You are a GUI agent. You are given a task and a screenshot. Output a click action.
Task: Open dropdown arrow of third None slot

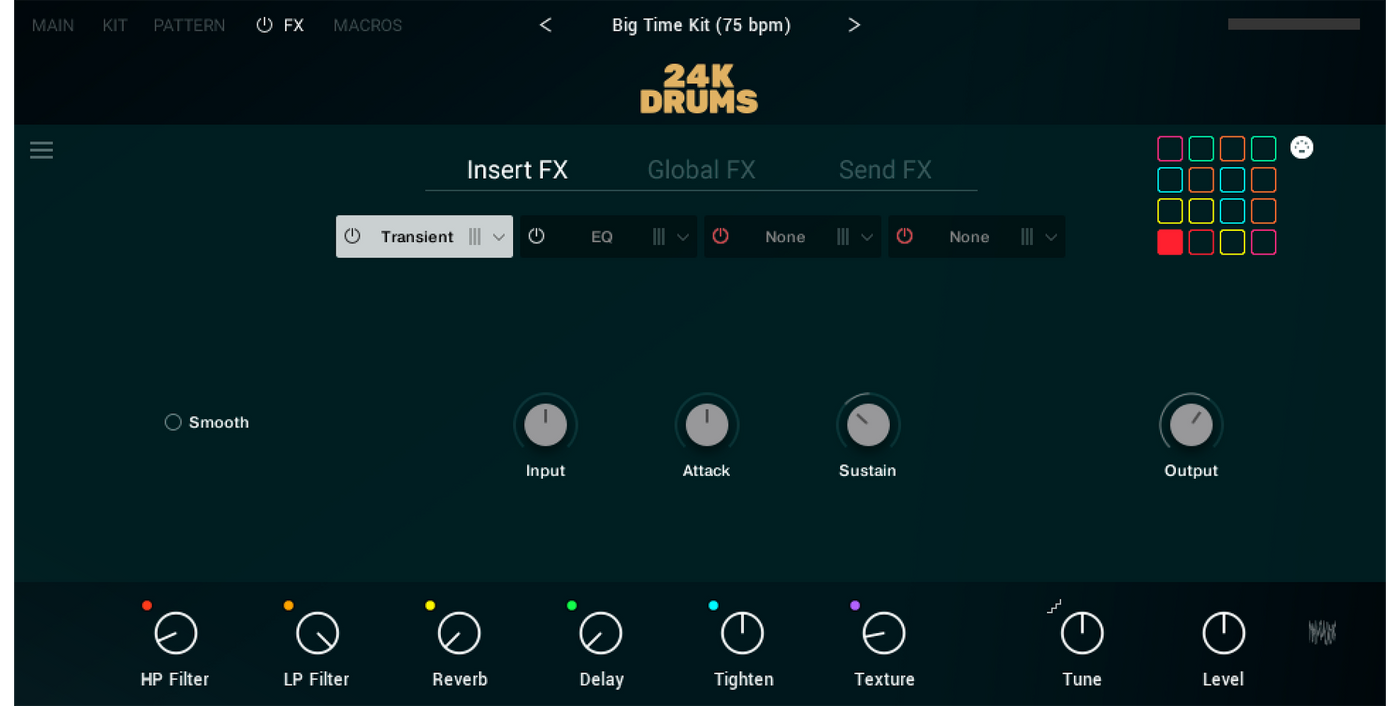pos(867,237)
